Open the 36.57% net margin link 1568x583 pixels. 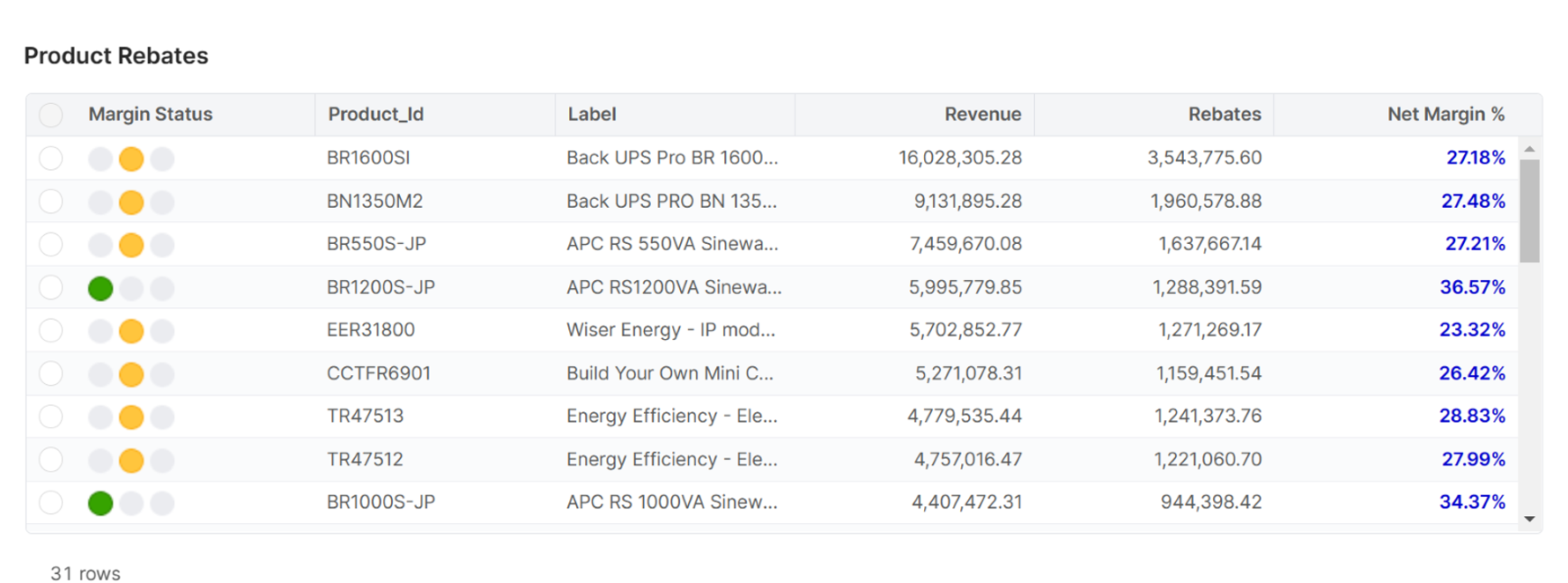[1472, 287]
